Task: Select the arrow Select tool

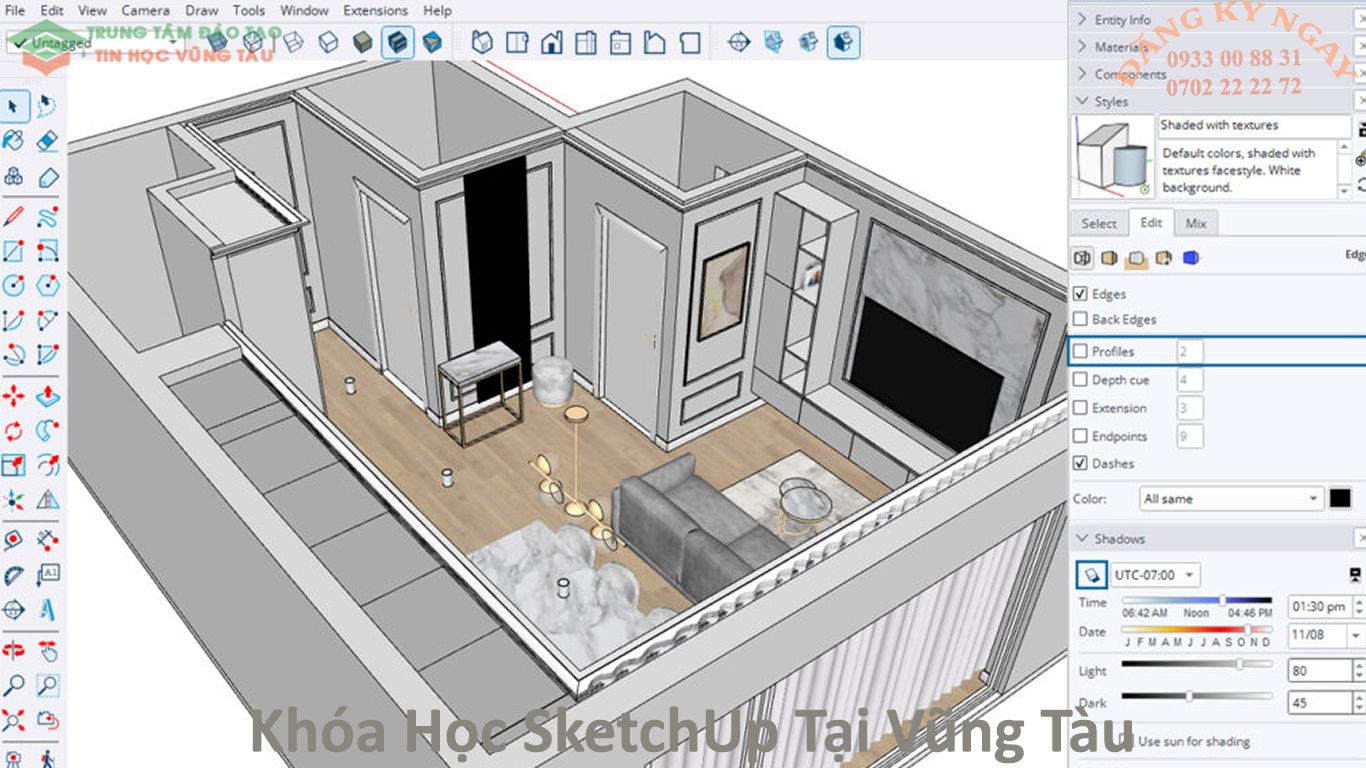Action: (x=13, y=106)
